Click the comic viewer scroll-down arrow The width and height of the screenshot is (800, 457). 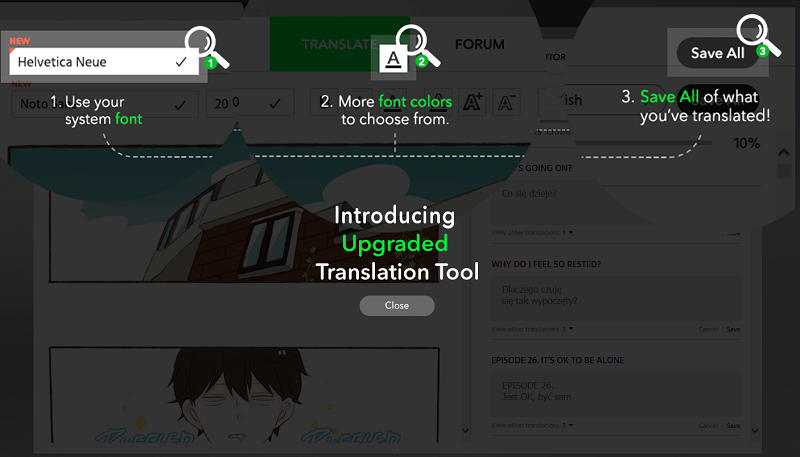coord(465,430)
